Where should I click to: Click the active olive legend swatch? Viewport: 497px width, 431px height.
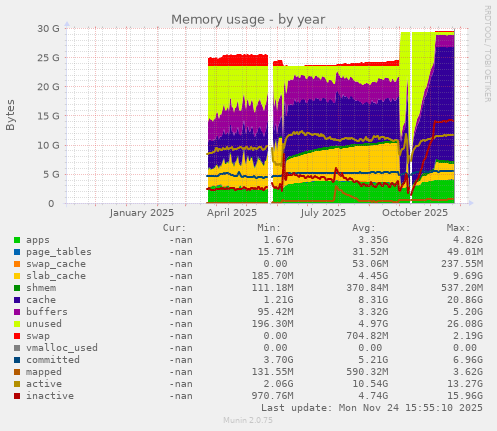coord(17,384)
